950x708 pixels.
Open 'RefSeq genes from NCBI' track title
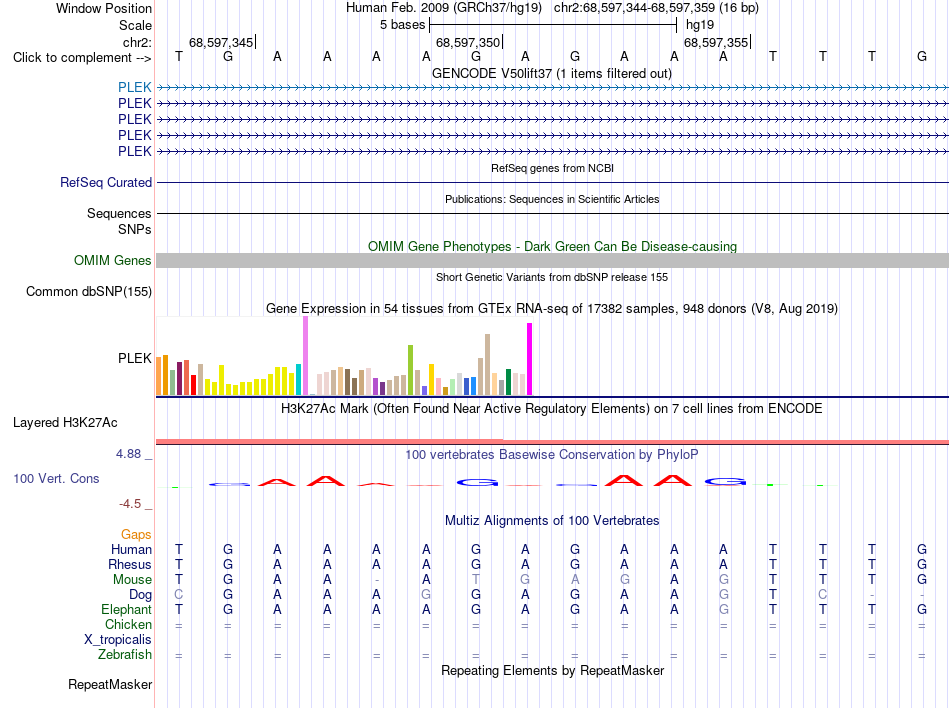(553, 168)
